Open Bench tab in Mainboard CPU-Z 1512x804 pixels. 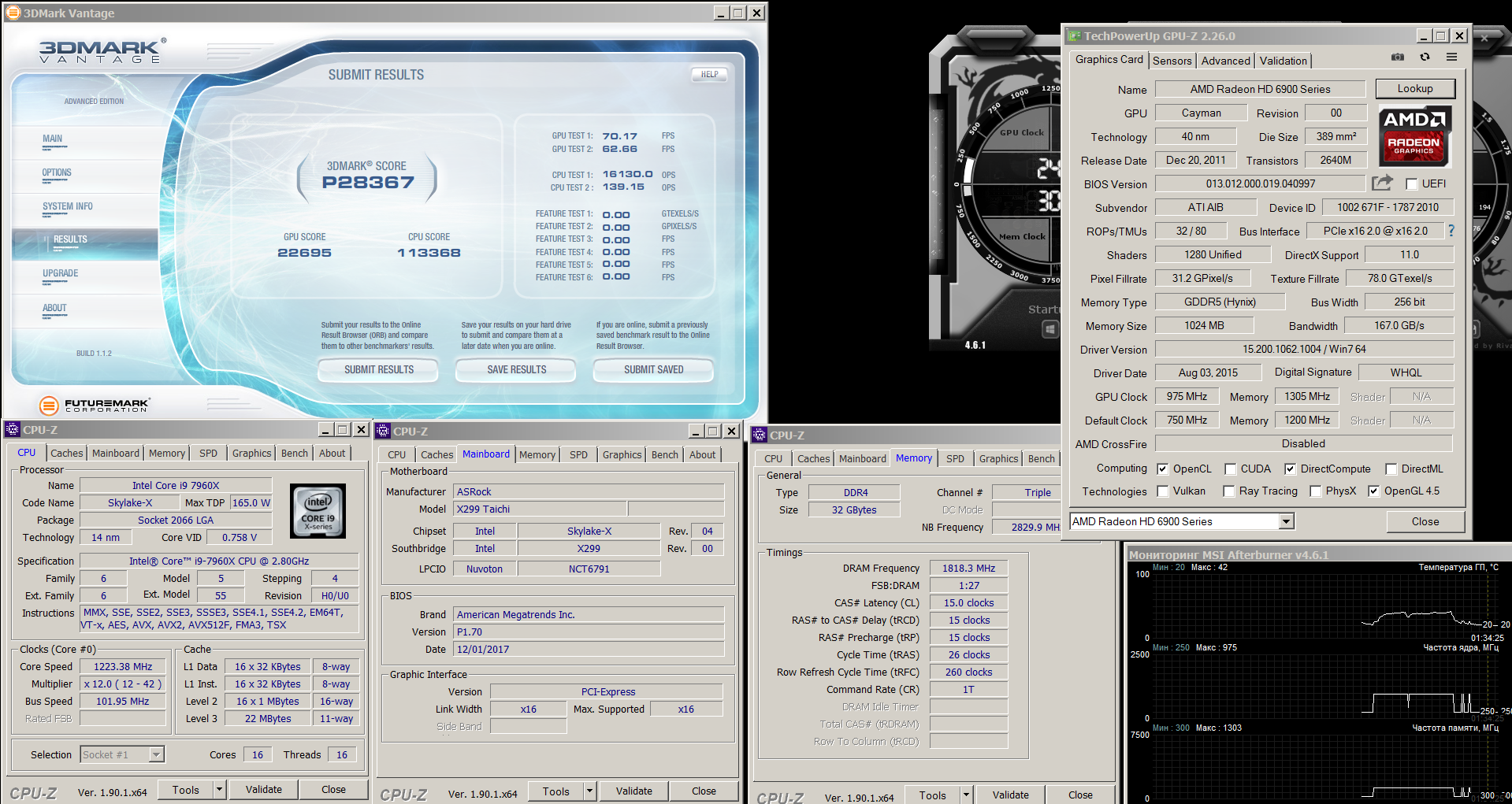(664, 454)
